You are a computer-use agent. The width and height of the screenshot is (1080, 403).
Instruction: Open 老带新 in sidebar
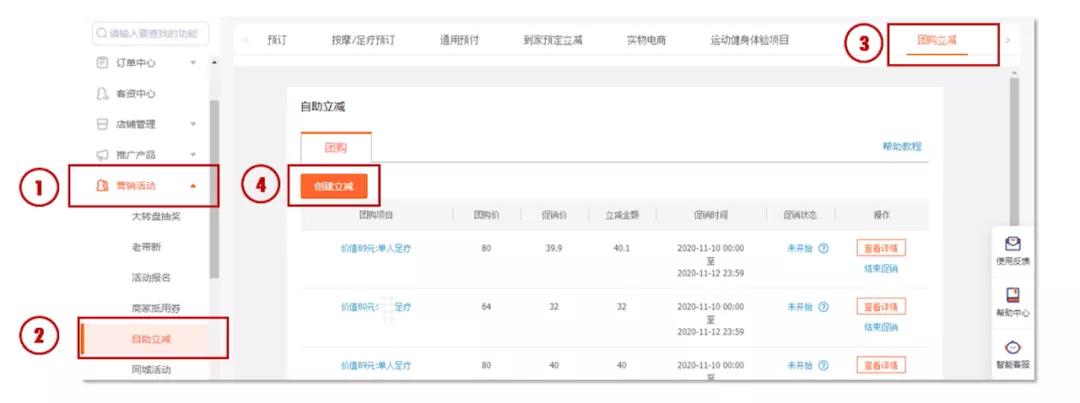[x=146, y=247]
